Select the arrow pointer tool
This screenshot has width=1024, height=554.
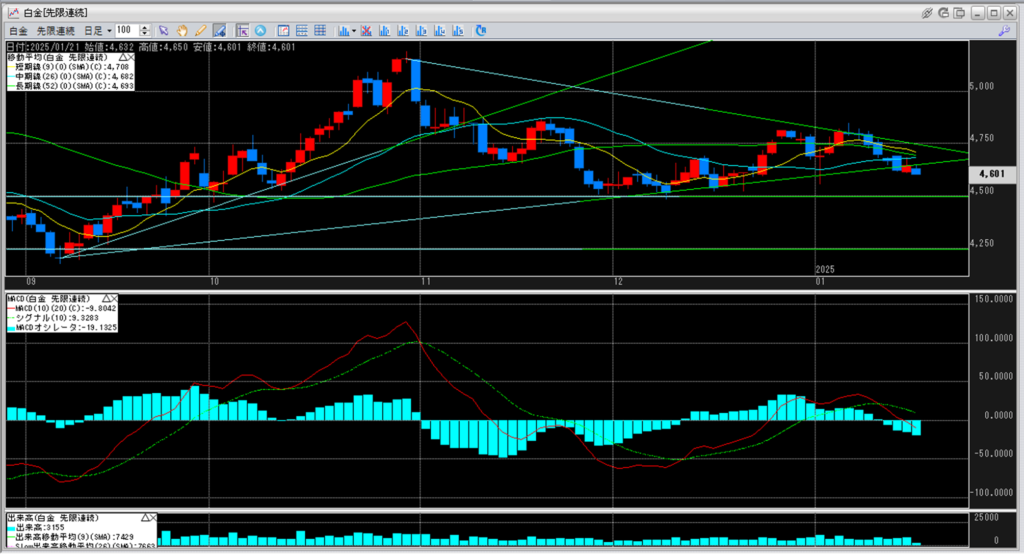[x=165, y=31]
